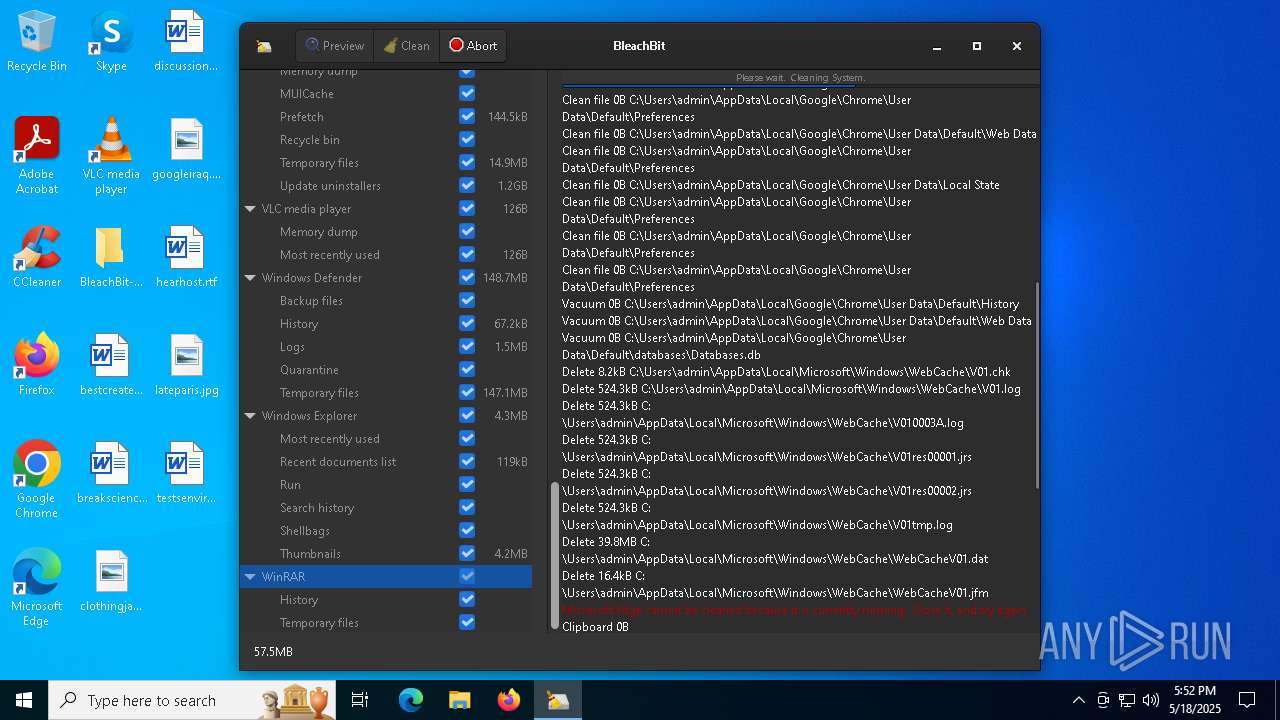Open the BleachBit application menu icon
Viewport: 1280px width, 720px height.
pos(264,46)
